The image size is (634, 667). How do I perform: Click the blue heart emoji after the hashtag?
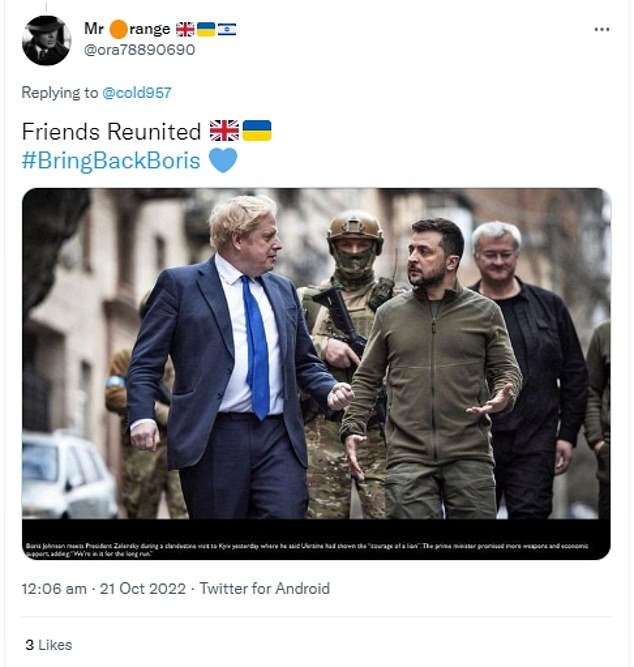click(223, 160)
